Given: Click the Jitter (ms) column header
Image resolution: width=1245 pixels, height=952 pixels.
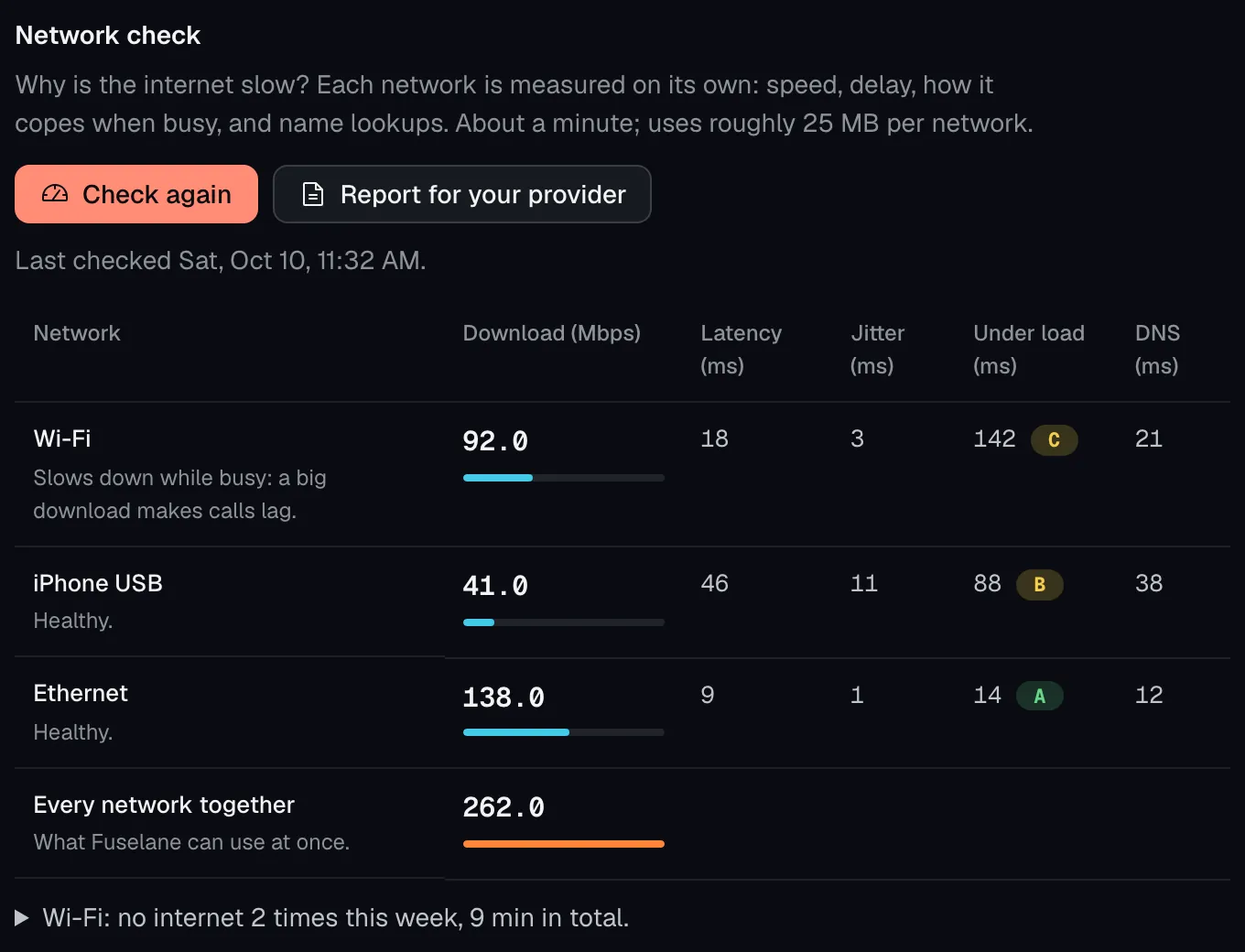Looking at the screenshot, I should pyautogui.click(x=877, y=349).
